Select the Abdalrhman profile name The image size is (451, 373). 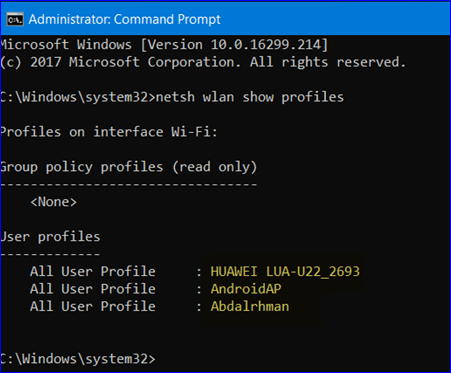(x=250, y=306)
